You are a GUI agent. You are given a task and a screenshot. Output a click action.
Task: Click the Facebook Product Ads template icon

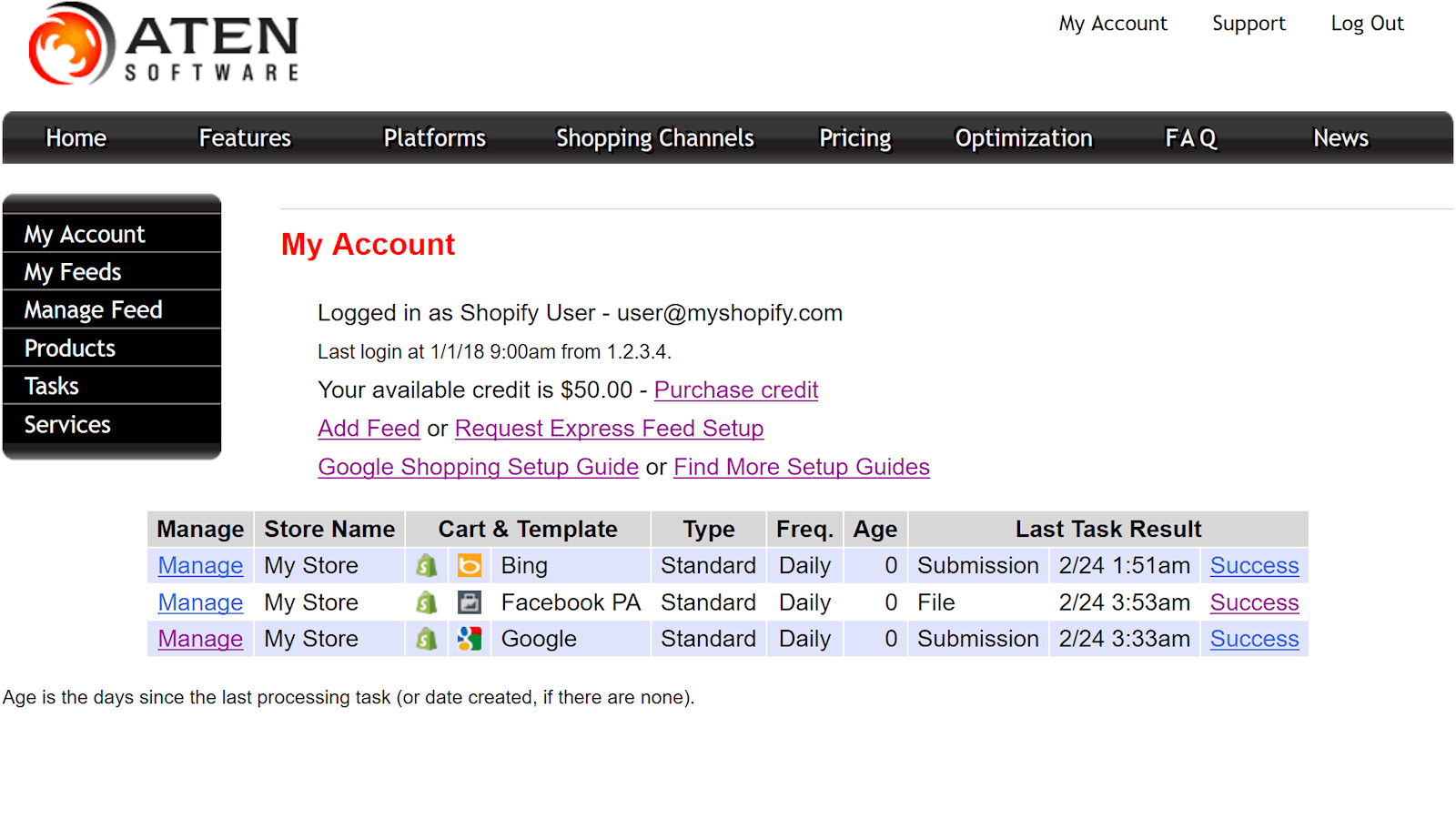point(470,602)
